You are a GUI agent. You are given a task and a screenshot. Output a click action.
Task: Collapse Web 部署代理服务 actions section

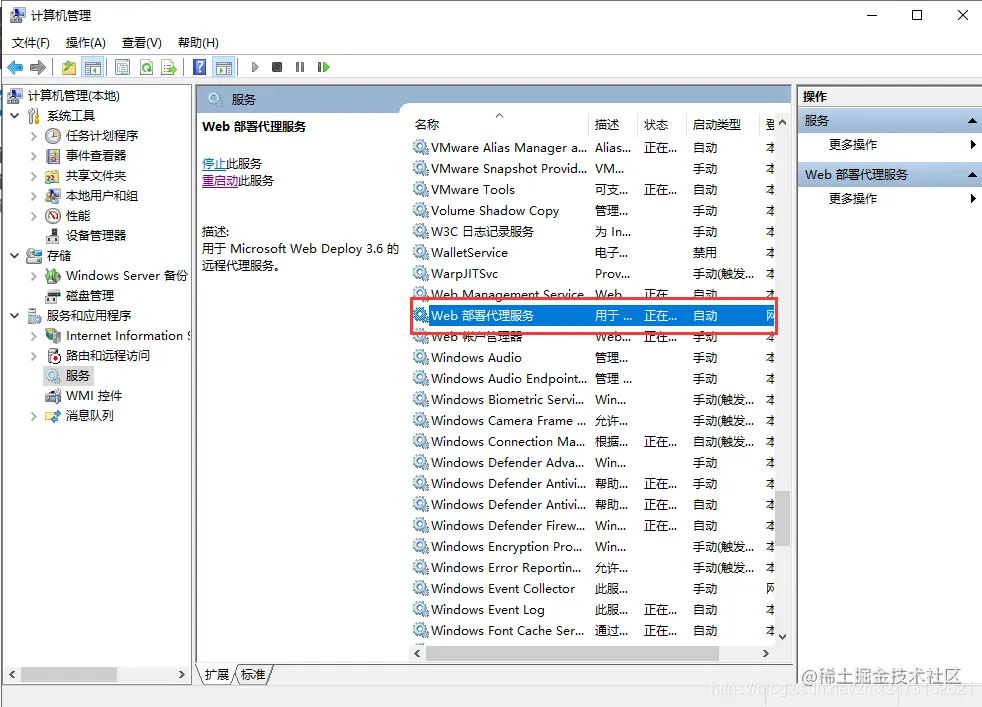(x=971, y=175)
